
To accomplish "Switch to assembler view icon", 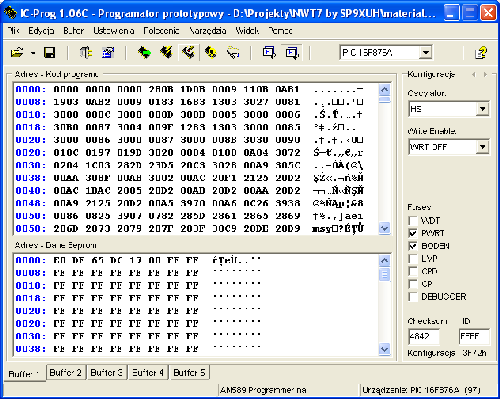I will tap(269, 53).
